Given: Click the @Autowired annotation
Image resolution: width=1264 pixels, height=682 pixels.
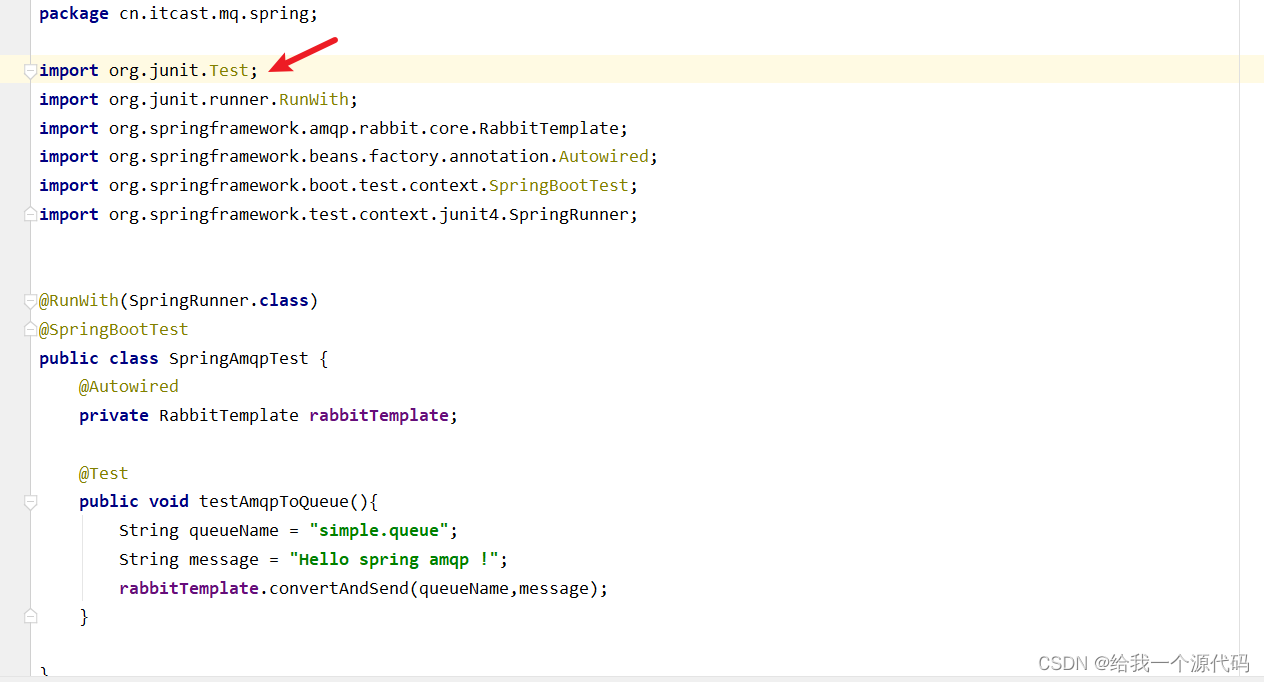Looking at the screenshot, I should 128,386.
